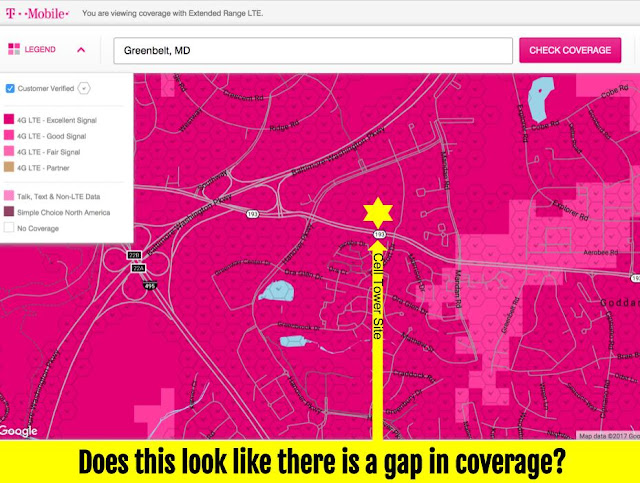Click the 4G LTE Excellent Signal swatch
This screenshot has width=640, height=483.
coord(9,119)
